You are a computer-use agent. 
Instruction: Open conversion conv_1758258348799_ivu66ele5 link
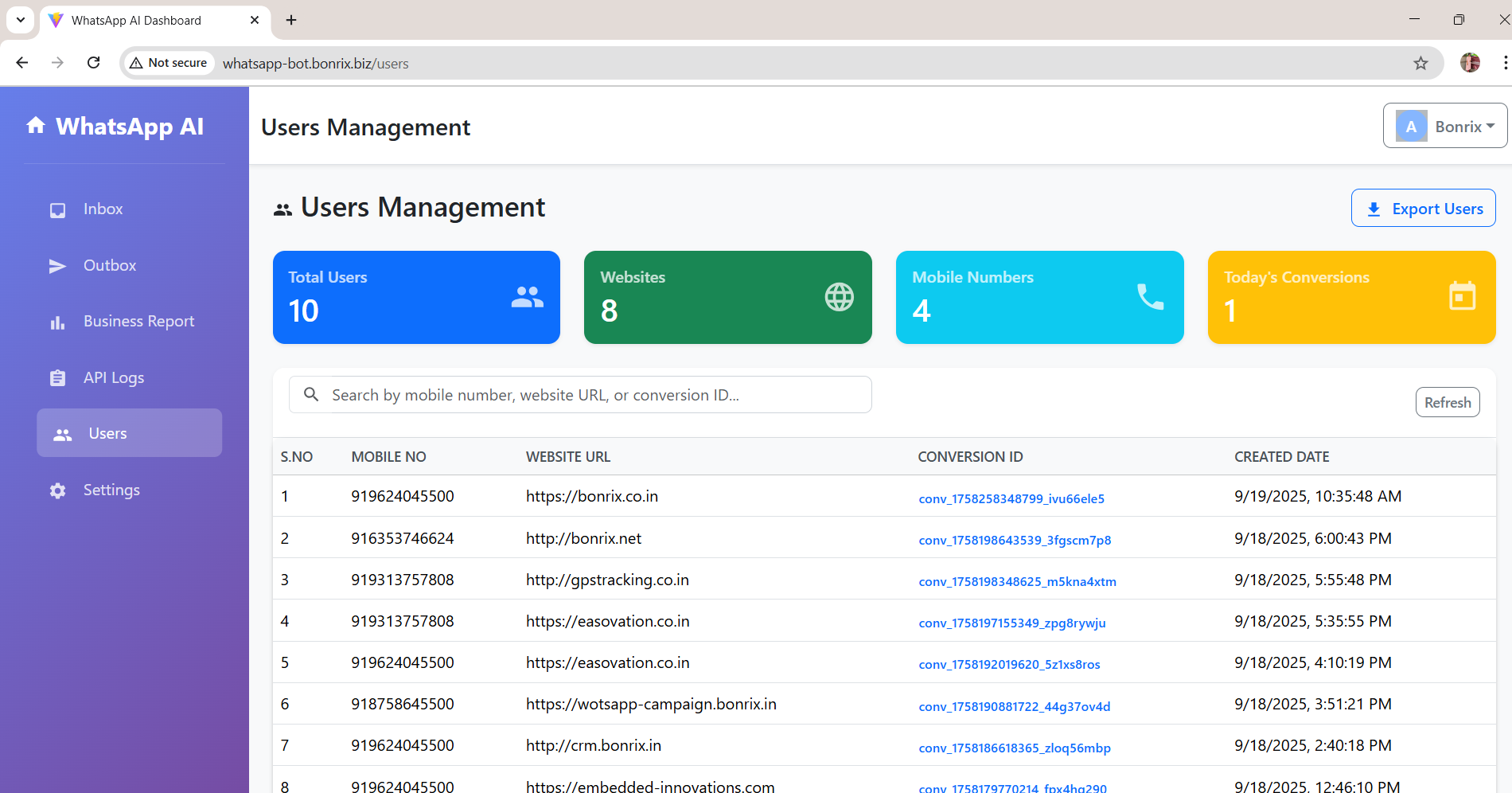(1011, 498)
